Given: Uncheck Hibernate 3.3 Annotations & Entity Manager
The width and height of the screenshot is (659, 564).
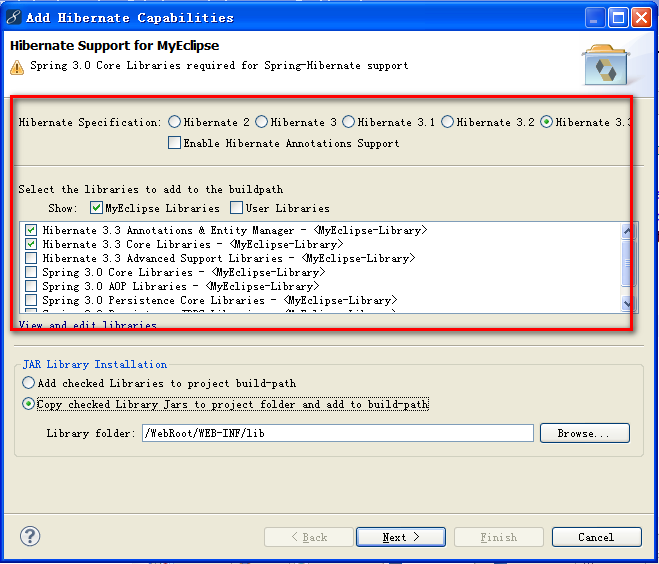Looking at the screenshot, I should pyautogui.click(x=31, y=230).
